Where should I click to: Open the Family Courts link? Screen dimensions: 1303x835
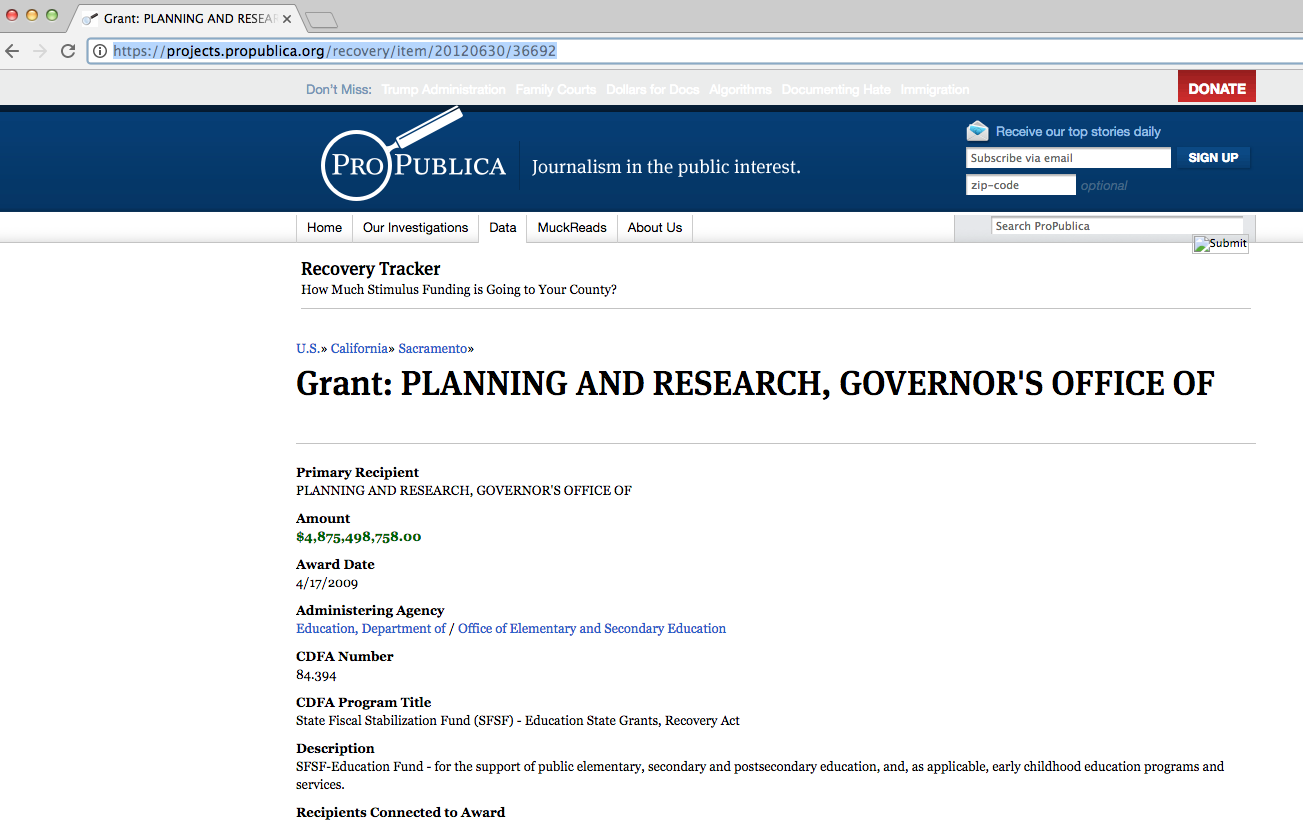pyautogui.click(x=556, y=89)
